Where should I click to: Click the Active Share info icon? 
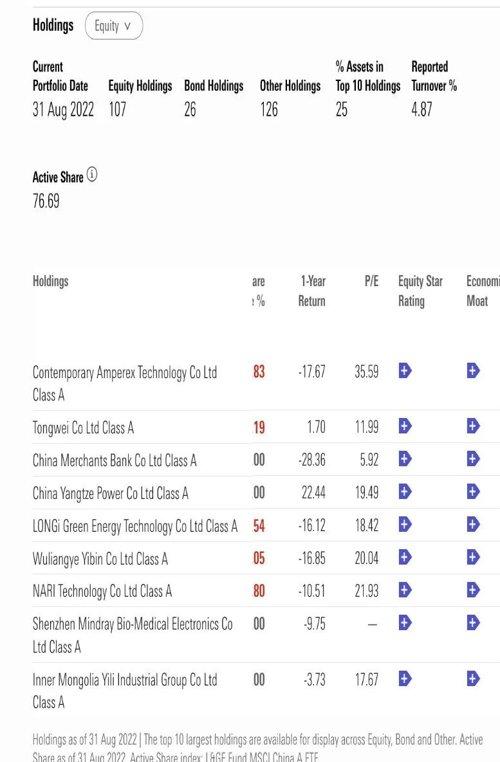[92, 174]
